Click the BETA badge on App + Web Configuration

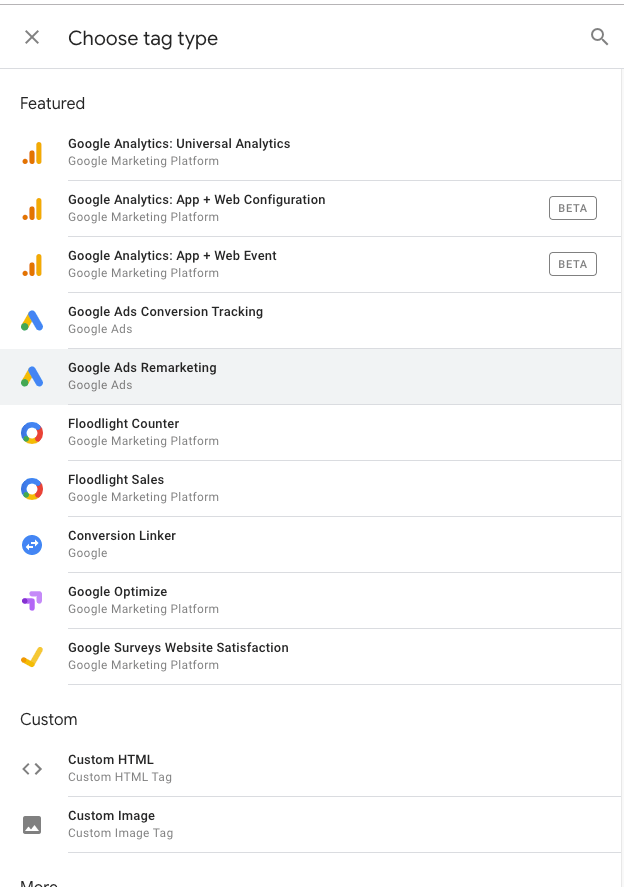pyautogui.click(x=572, y=208)
